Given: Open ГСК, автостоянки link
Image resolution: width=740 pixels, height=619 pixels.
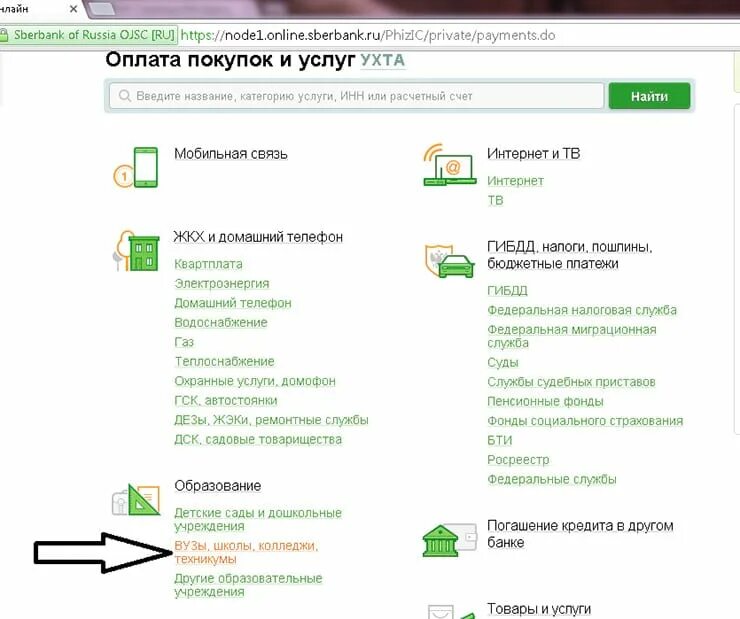Looking at the screenshot, I should 226,400.
